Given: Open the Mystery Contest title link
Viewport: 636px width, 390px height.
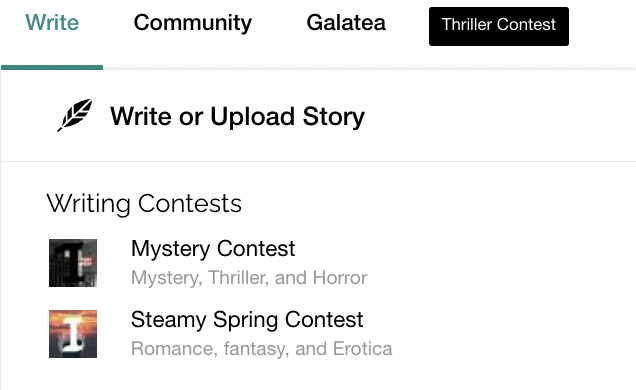Looking at the screenshot, I should pos(213,249).
